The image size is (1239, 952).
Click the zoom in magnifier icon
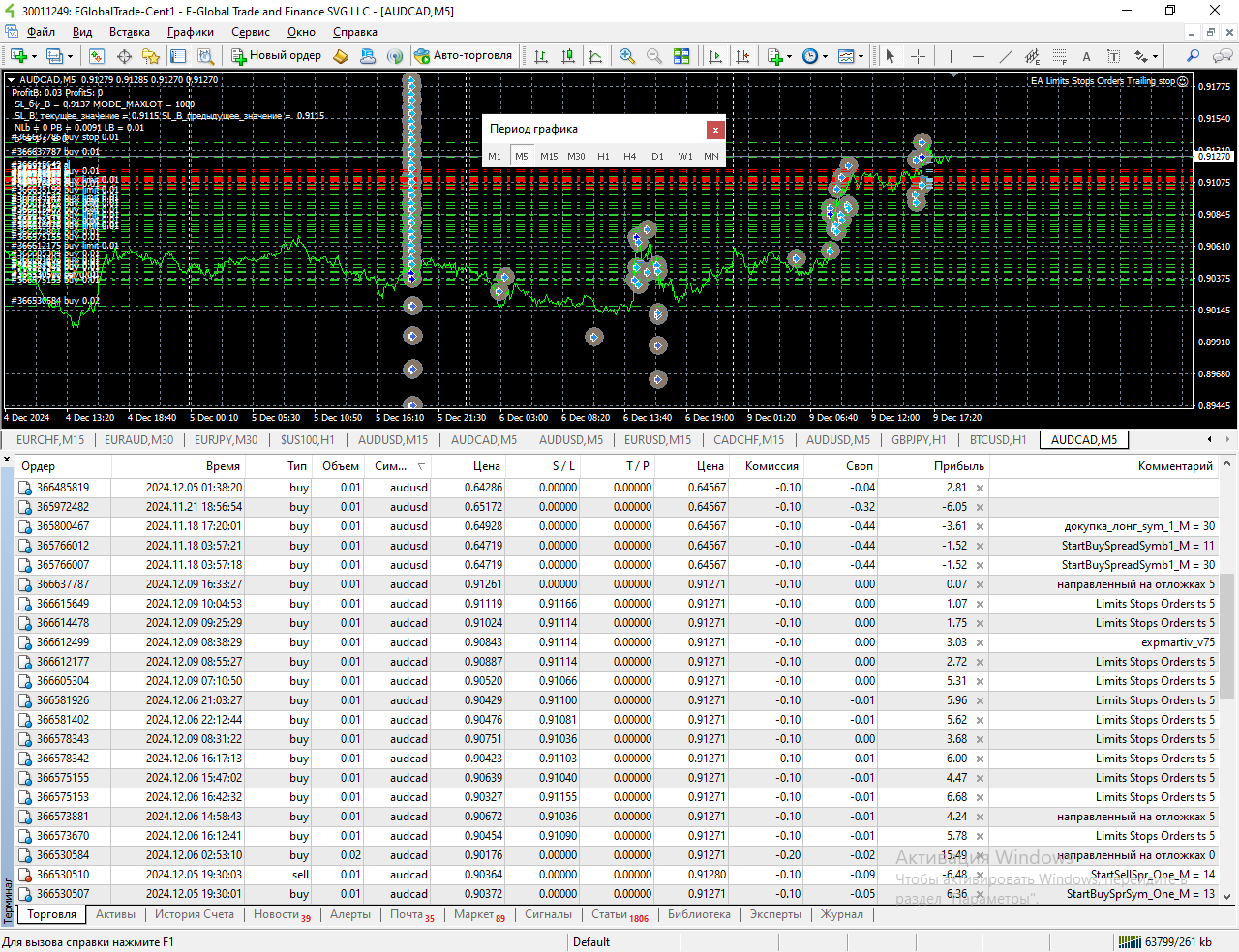[627, 56]
